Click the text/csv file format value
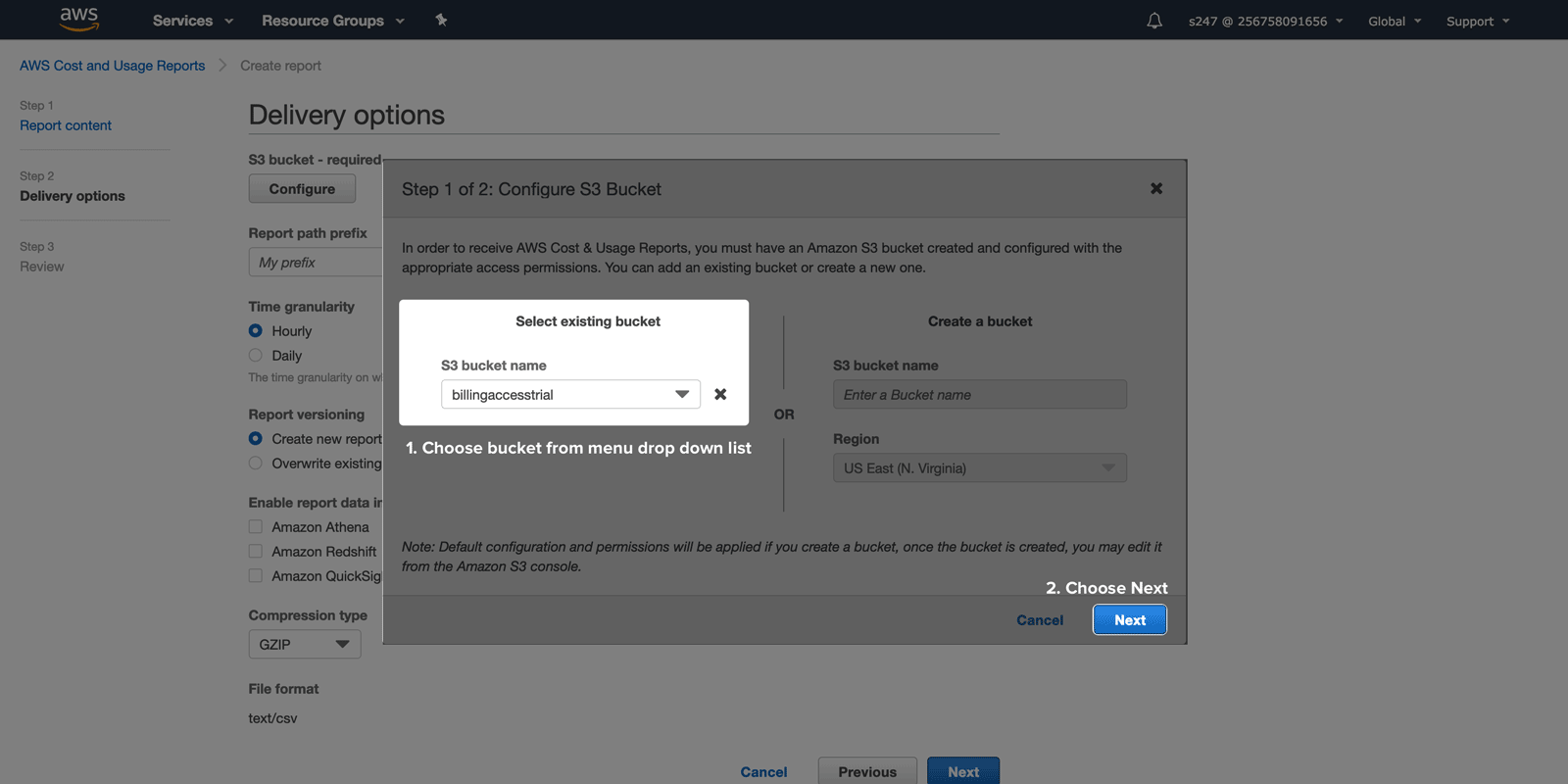1568x784 pixels. (x=272, y=717)
